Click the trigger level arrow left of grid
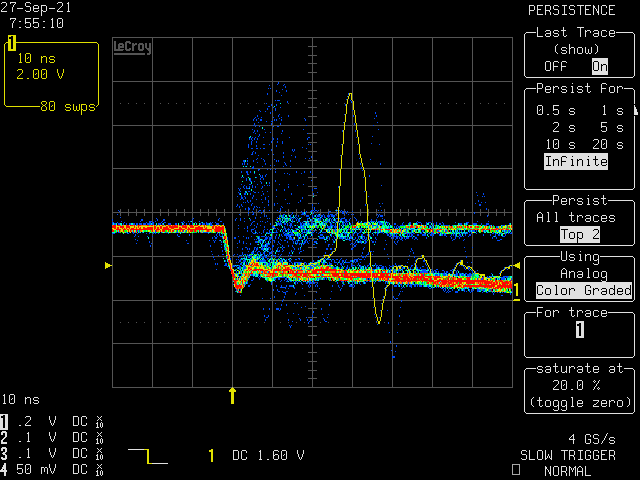 (x=108, y=264)
